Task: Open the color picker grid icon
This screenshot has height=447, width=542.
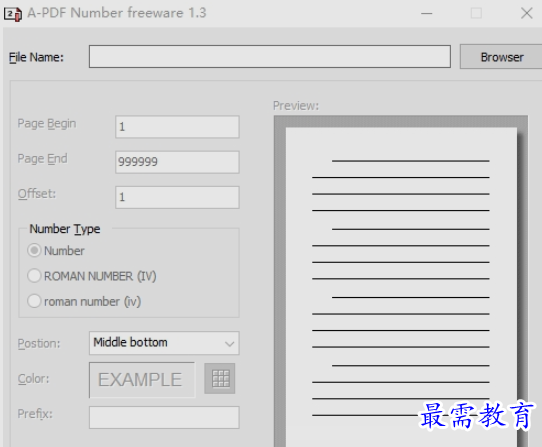Action: [x=219, y=379]
